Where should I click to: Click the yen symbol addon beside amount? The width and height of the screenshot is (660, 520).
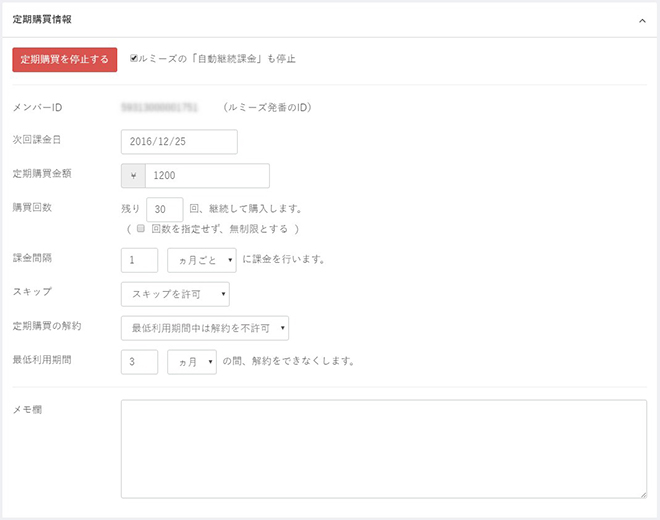pyautogui.click(x=133, y=176)
